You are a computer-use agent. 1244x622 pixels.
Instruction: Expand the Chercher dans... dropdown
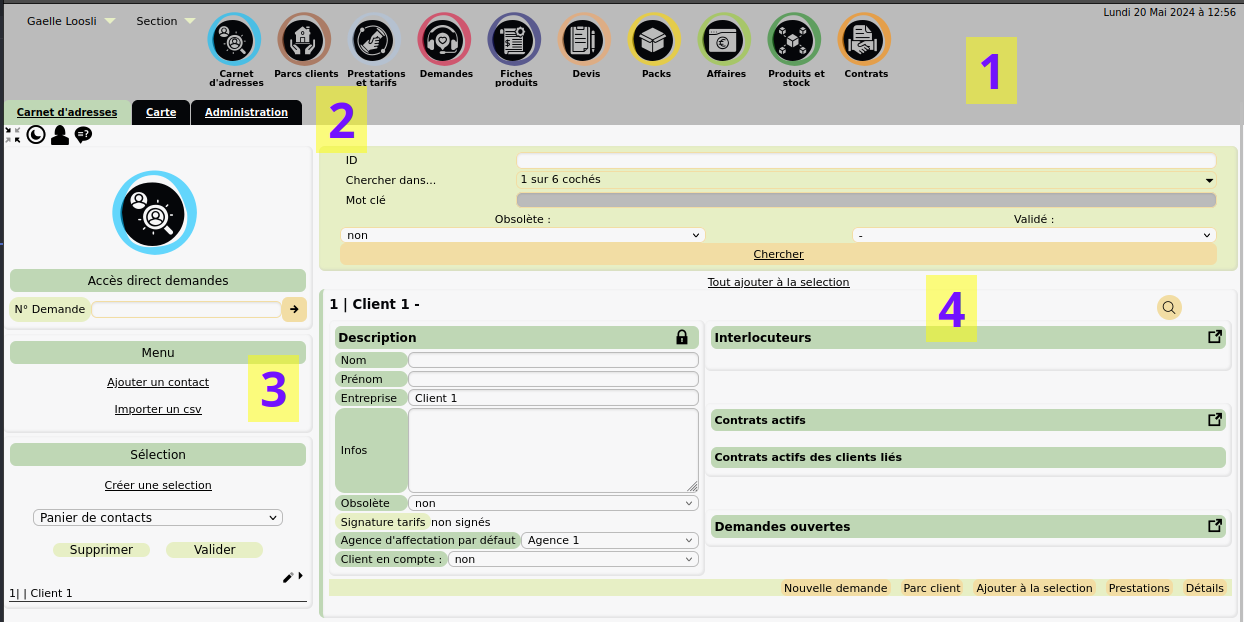pyautogui.click(x=866, y=180)
